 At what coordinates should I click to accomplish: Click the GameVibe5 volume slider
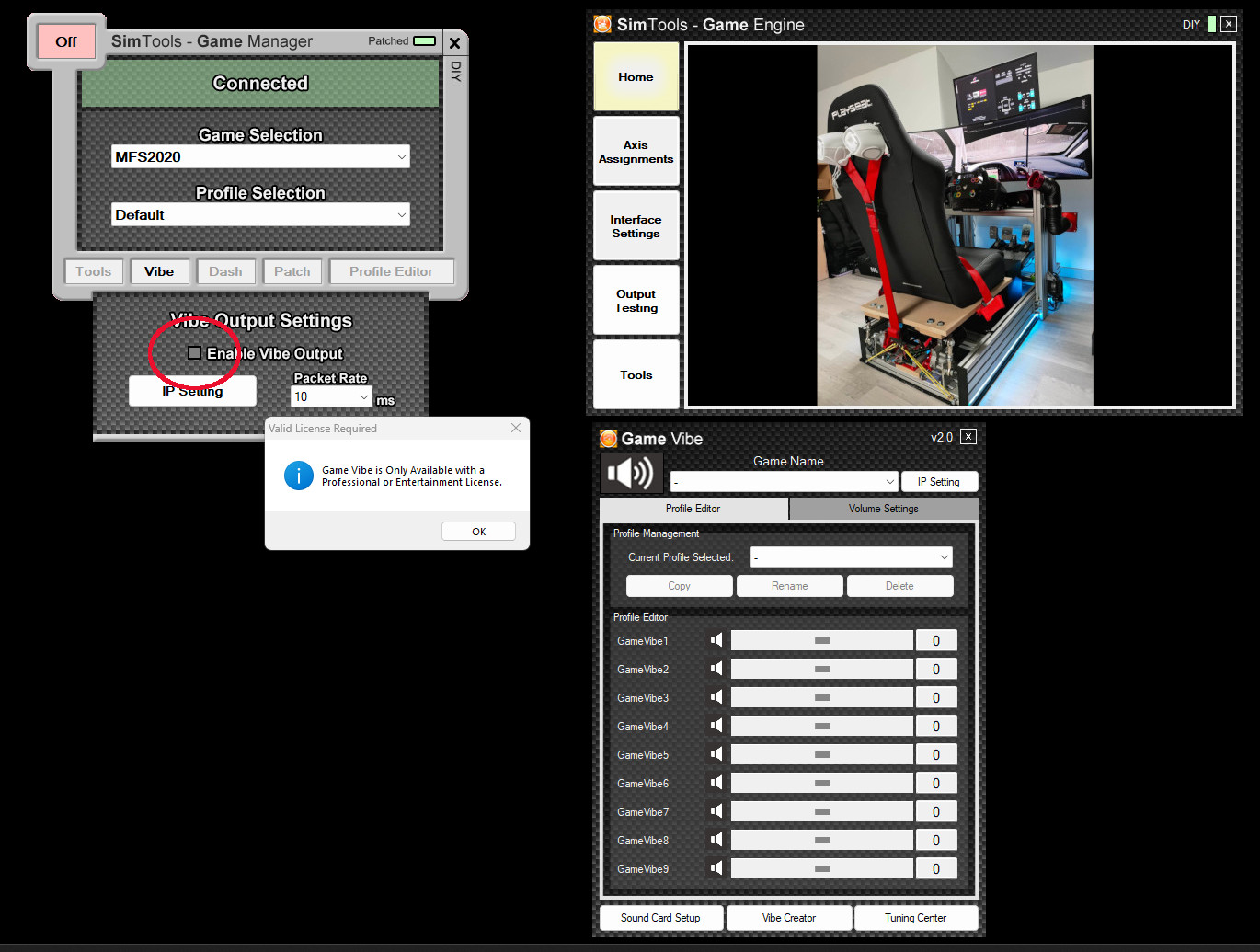822,754
